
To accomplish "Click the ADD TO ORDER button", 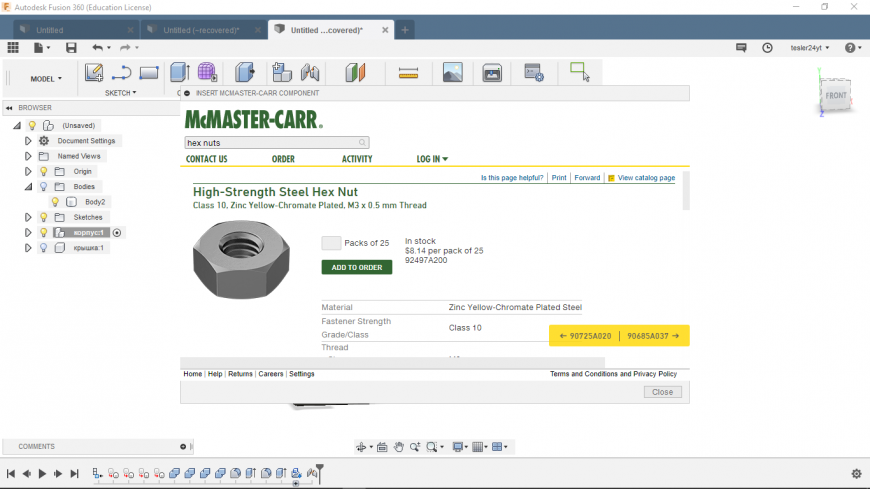I will click(356, 267).
